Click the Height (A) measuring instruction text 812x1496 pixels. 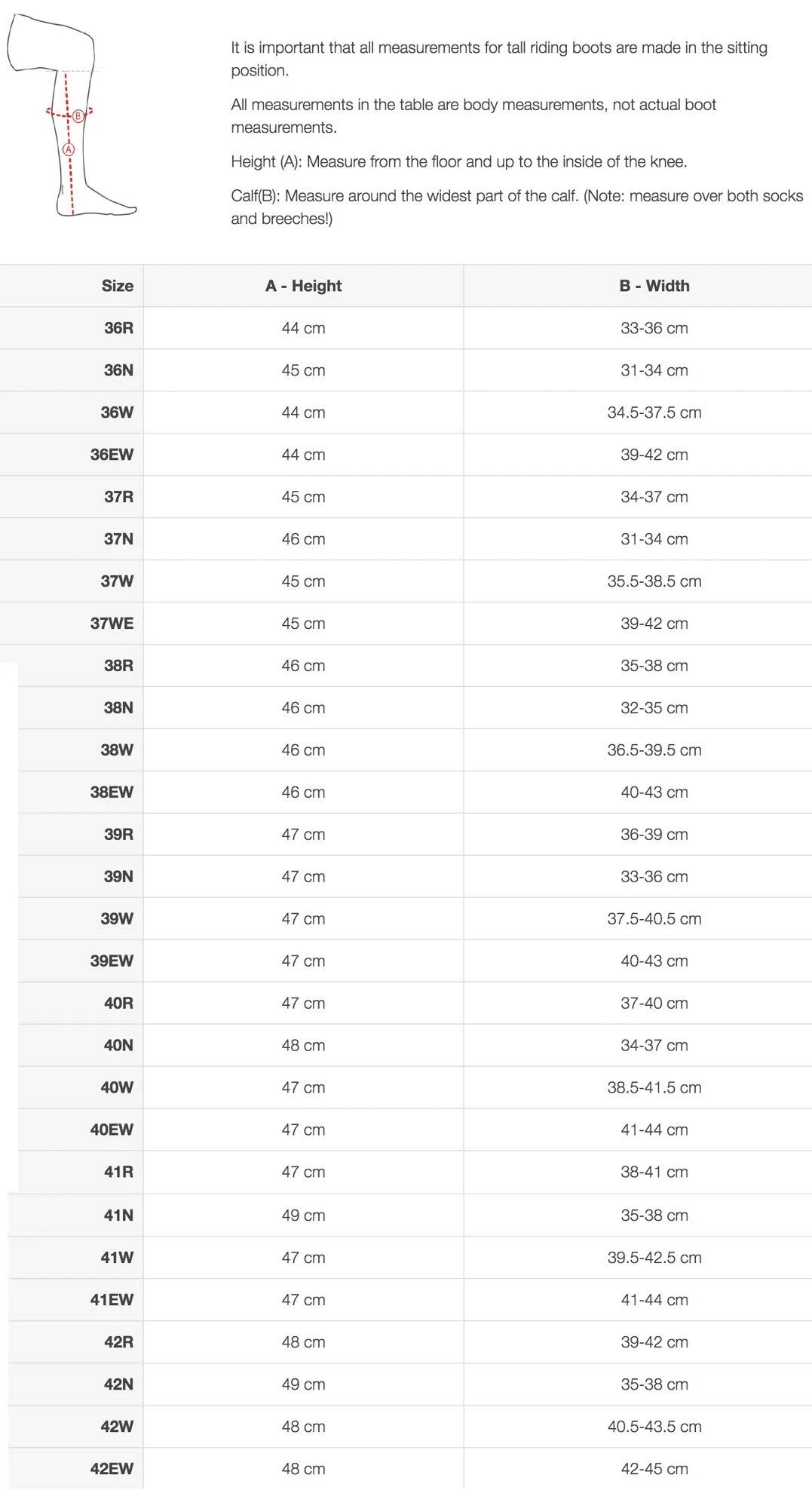(459, 162)
